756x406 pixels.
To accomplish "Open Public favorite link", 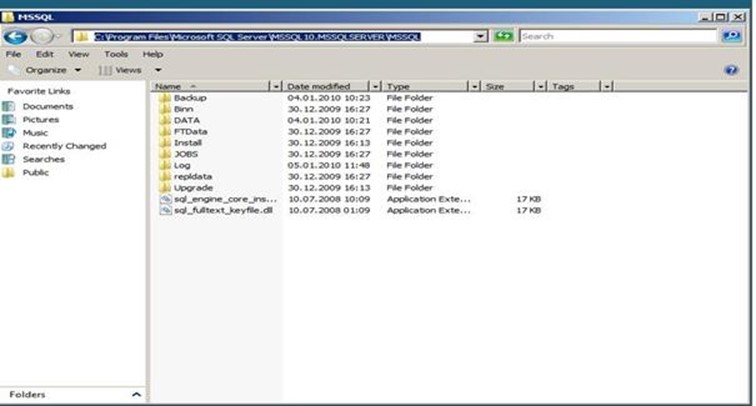I will pyautogui.click(x=36, y=173).
